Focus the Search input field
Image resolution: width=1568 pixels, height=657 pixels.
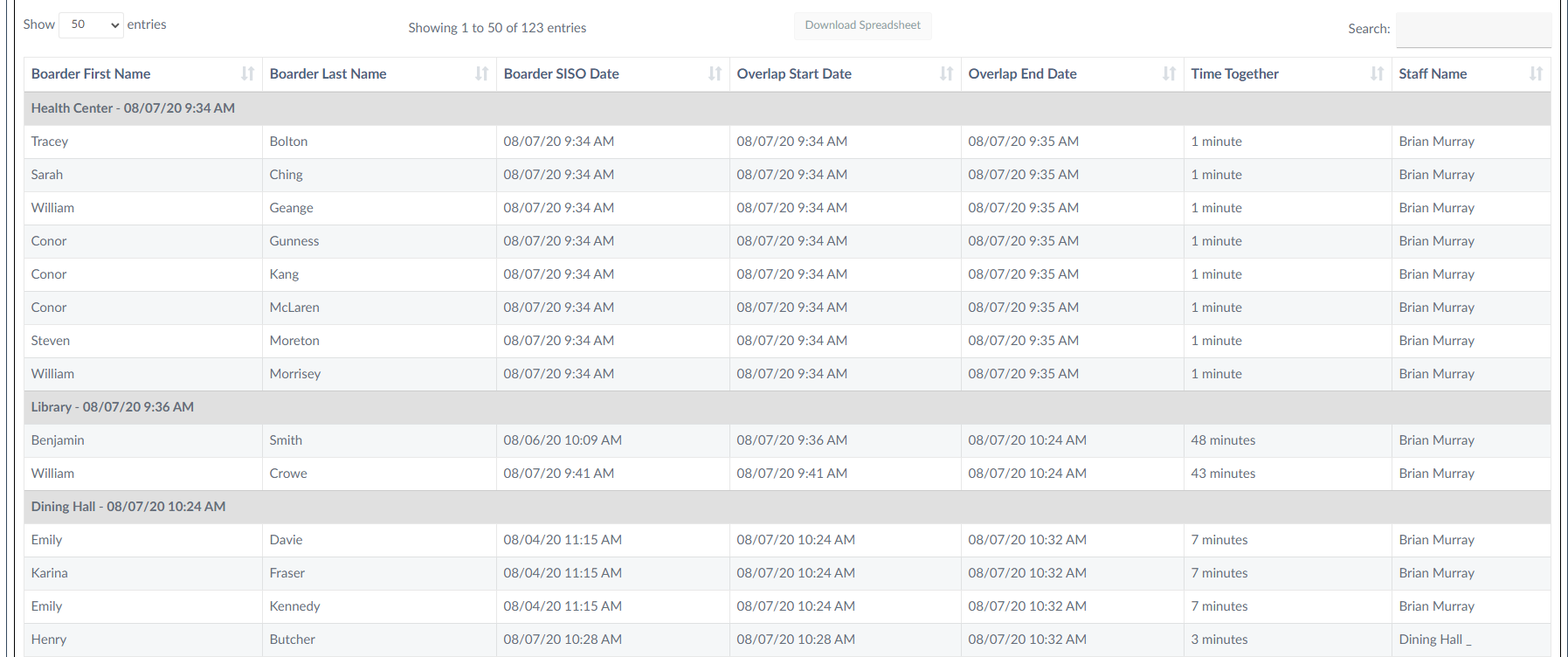[x=1474, y=30]
